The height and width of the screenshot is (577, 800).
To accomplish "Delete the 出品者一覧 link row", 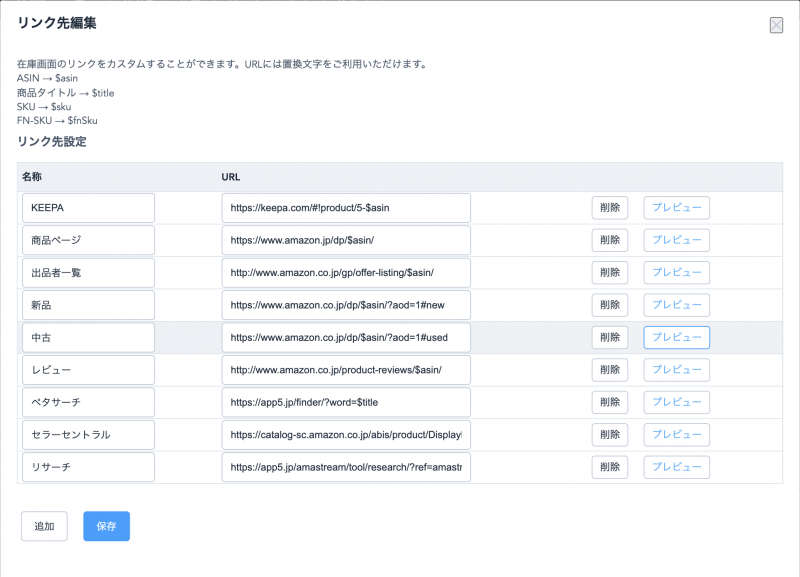I will [x=610, y=272].
